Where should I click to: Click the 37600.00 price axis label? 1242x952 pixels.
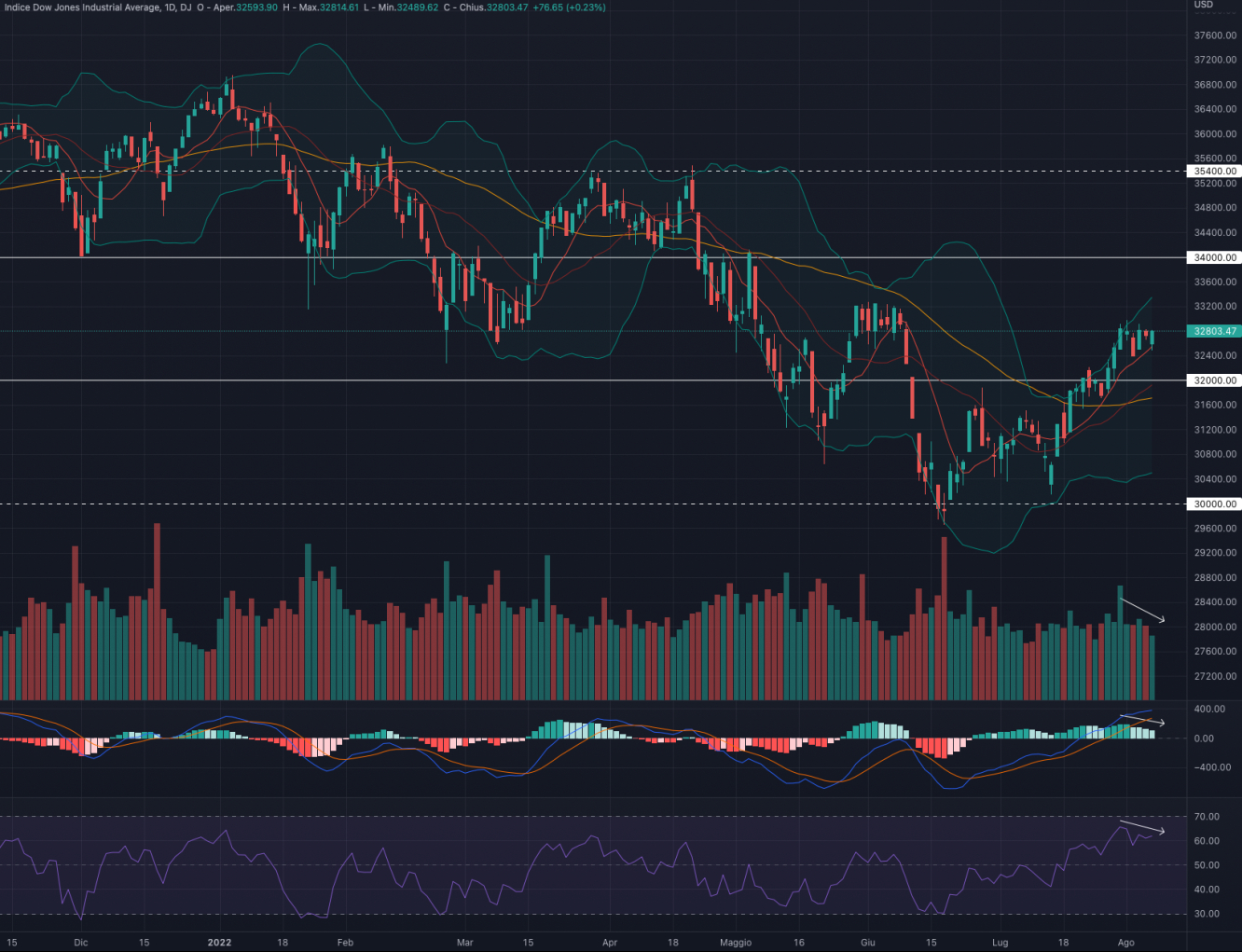point(1215,35)
